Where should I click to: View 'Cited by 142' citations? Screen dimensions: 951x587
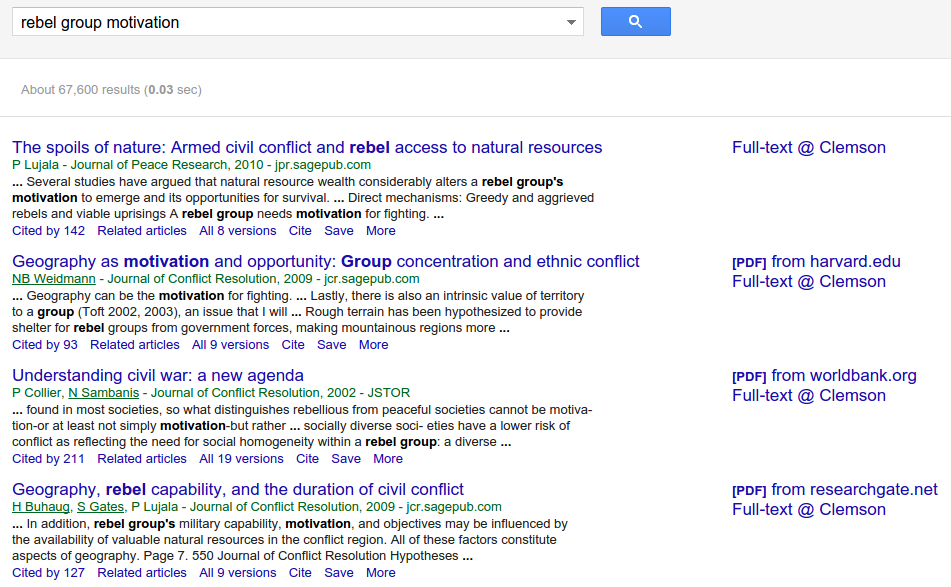[49, 231]
